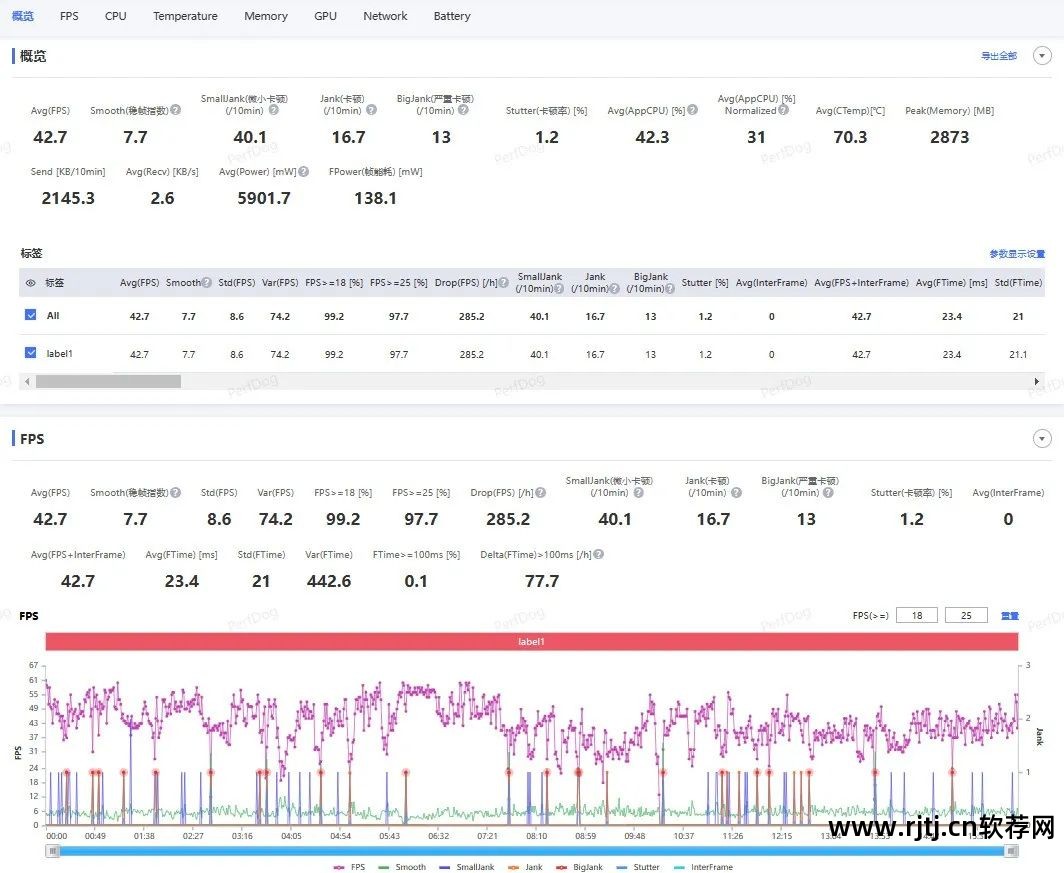The image size is (1064, 873).
Task: Click help icon next to Delta(FTime)>100ms
Action: 598,554
